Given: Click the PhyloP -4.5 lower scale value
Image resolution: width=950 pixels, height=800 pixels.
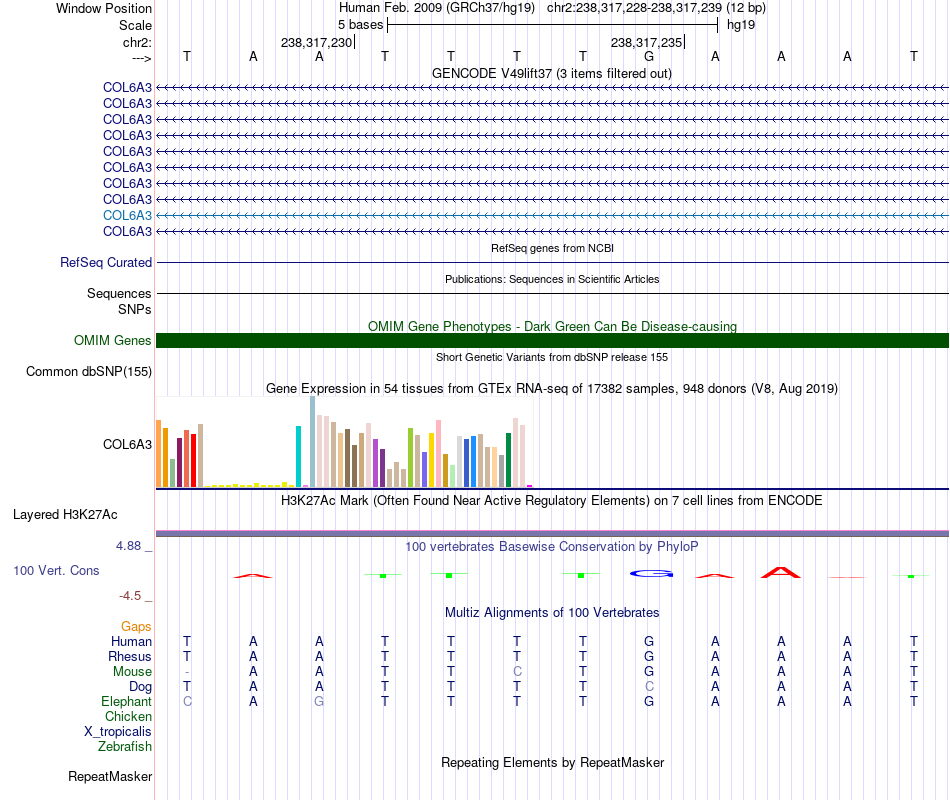Looking at the screenshot, I should click(130, 596).
